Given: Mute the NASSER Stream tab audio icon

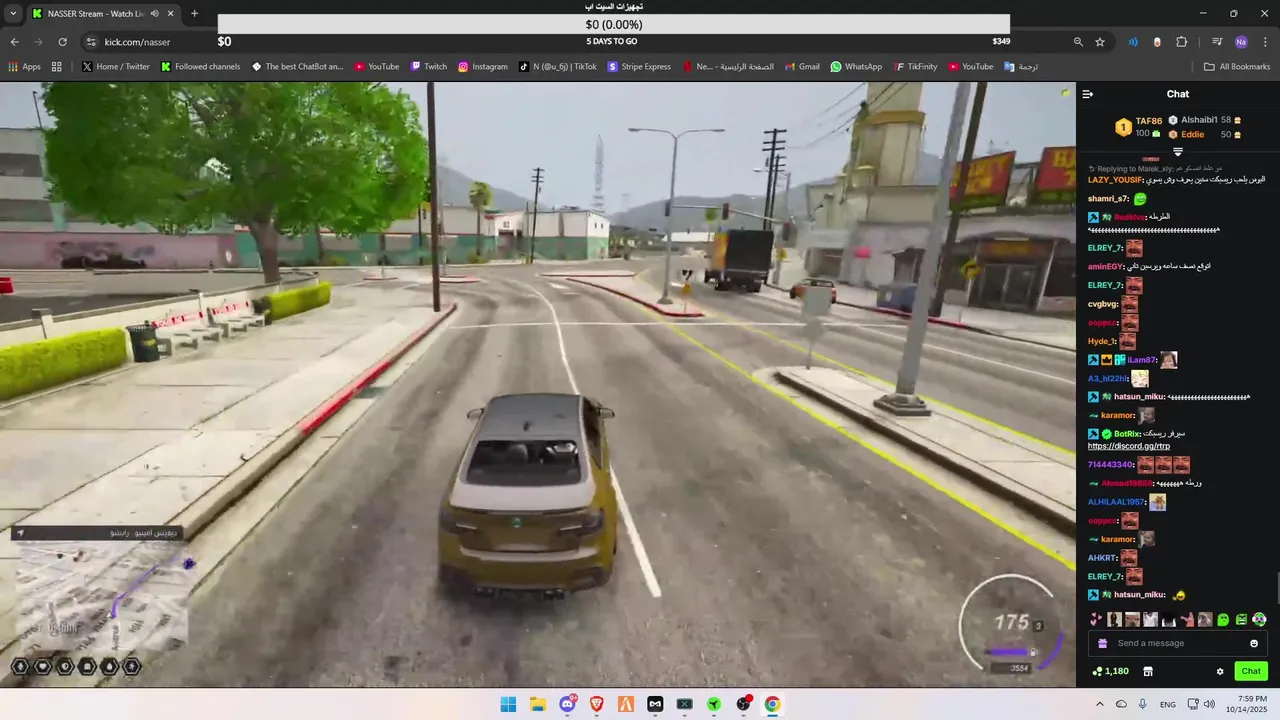Looking at the screenshot, I should pos(153,14).
